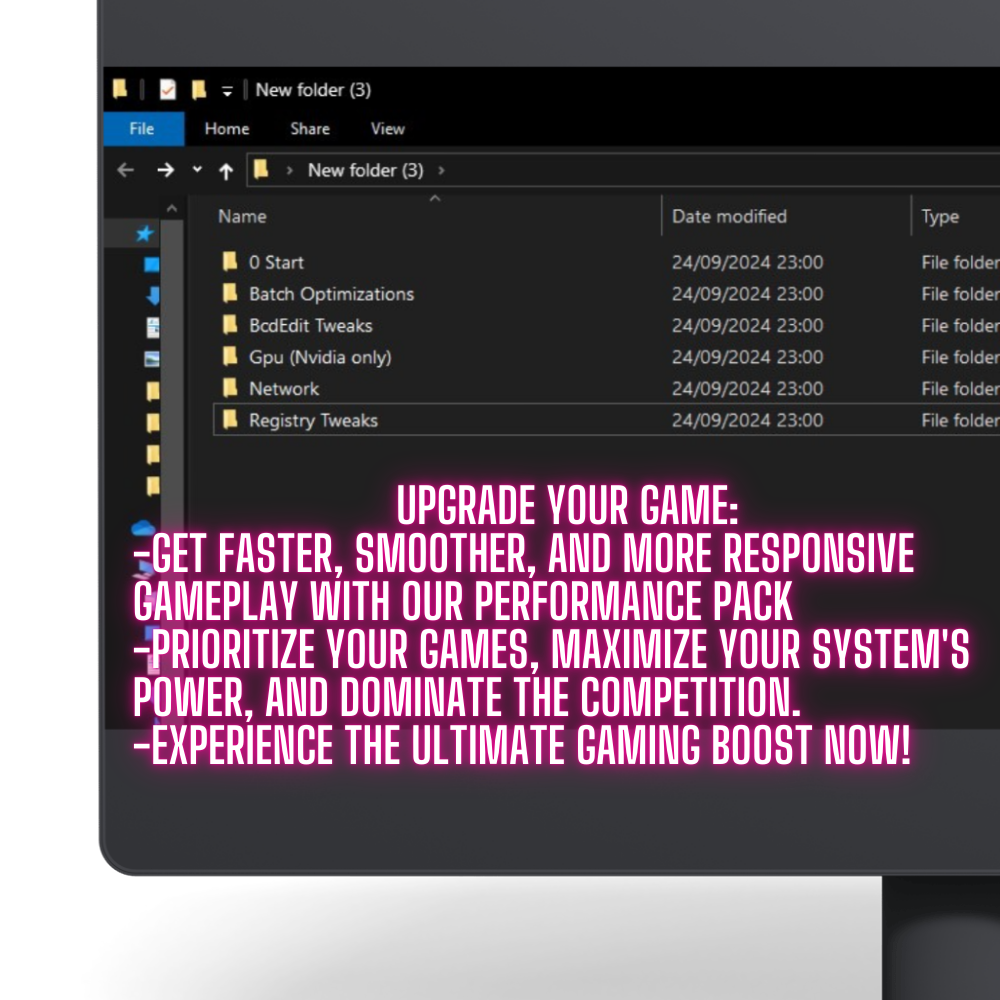The width and height of the screenshot is (1000, 1000).
Task: Click the folder icon in the title bar
Action: coord(120,89)
